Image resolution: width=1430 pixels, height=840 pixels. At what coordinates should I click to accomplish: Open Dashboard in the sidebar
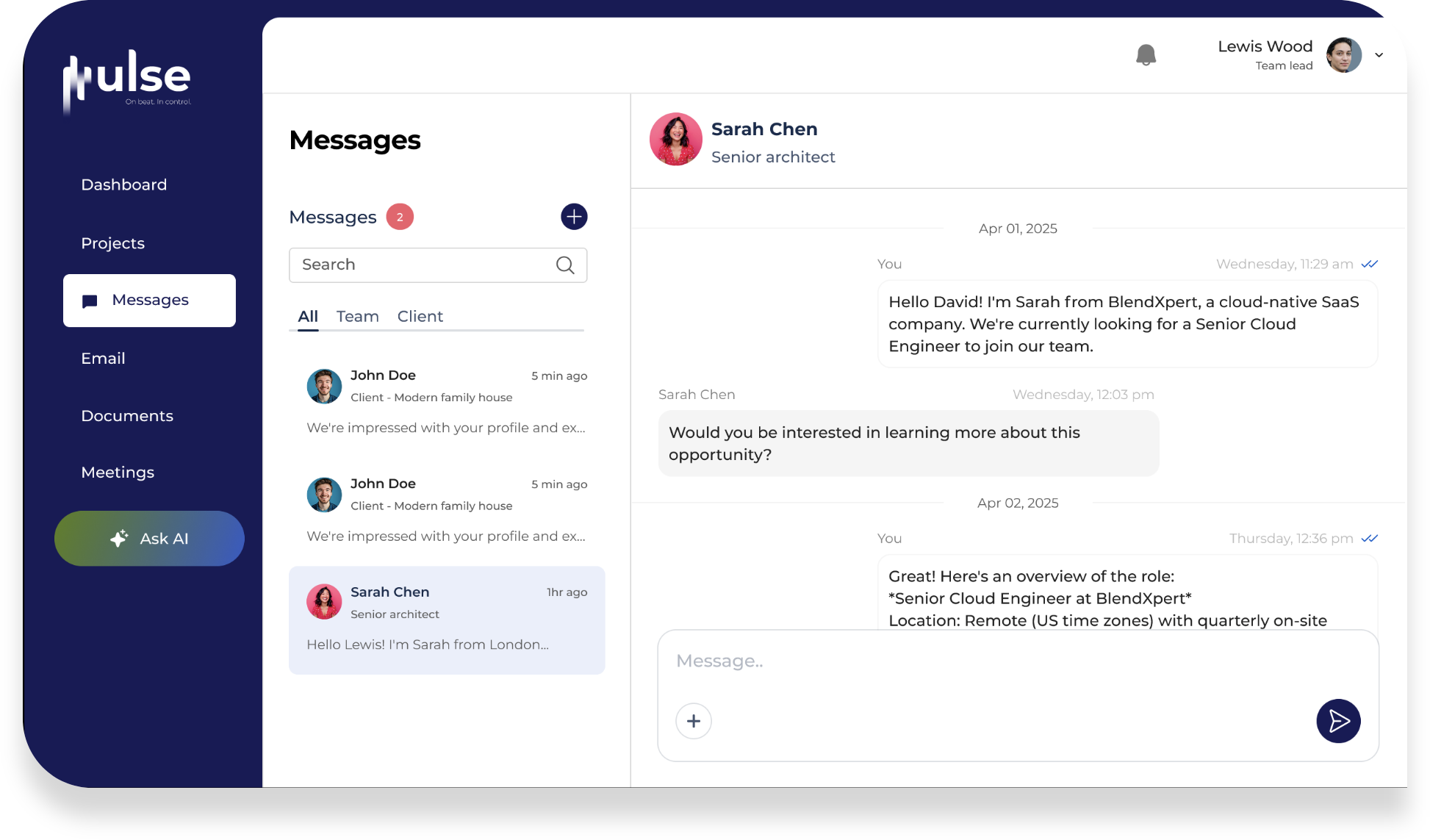tap(124, 185)
